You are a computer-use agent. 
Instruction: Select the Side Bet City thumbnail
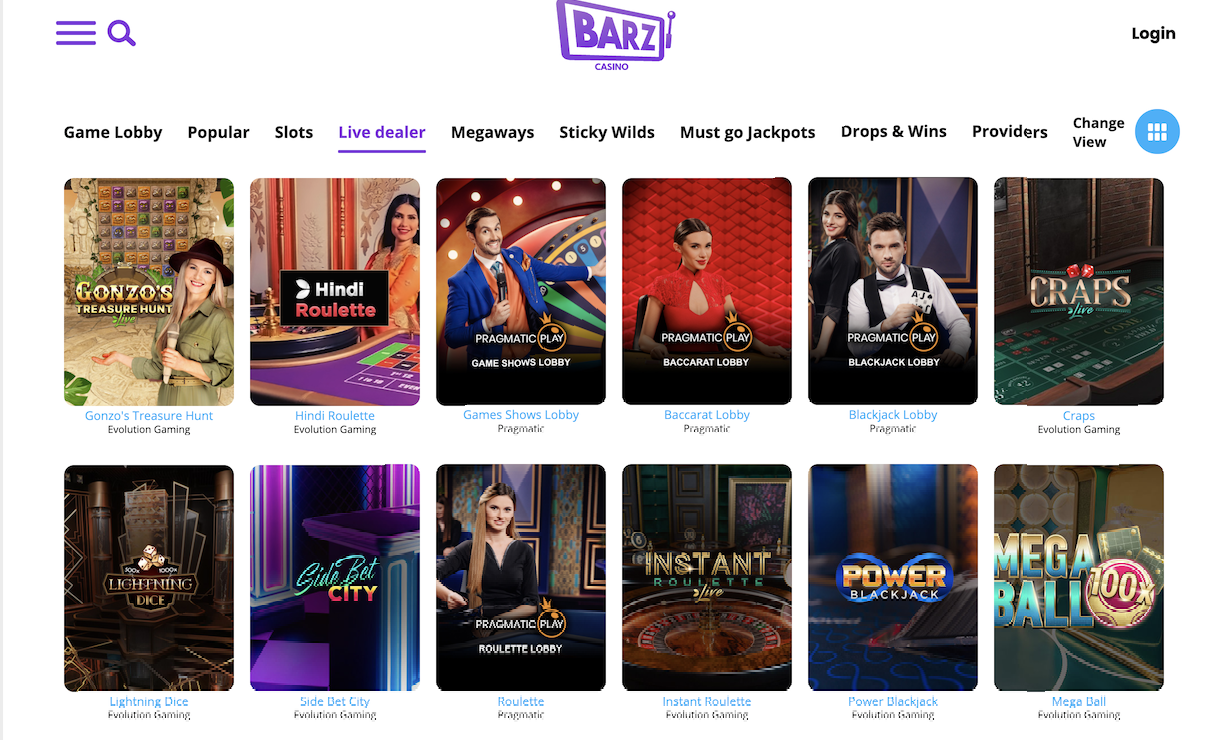pos(335,577)
